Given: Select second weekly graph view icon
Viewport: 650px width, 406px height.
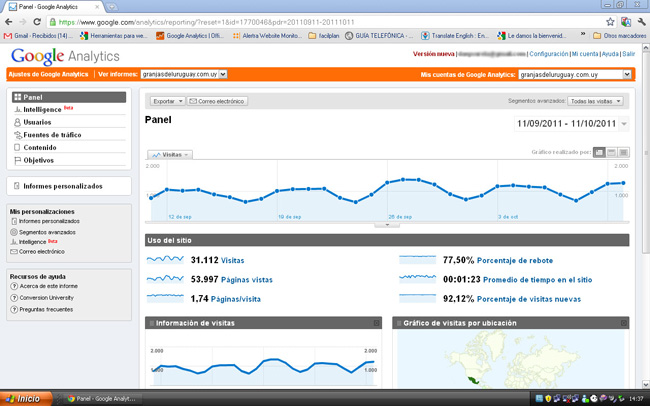Looking at the screenshot, I should pos(611,153).
